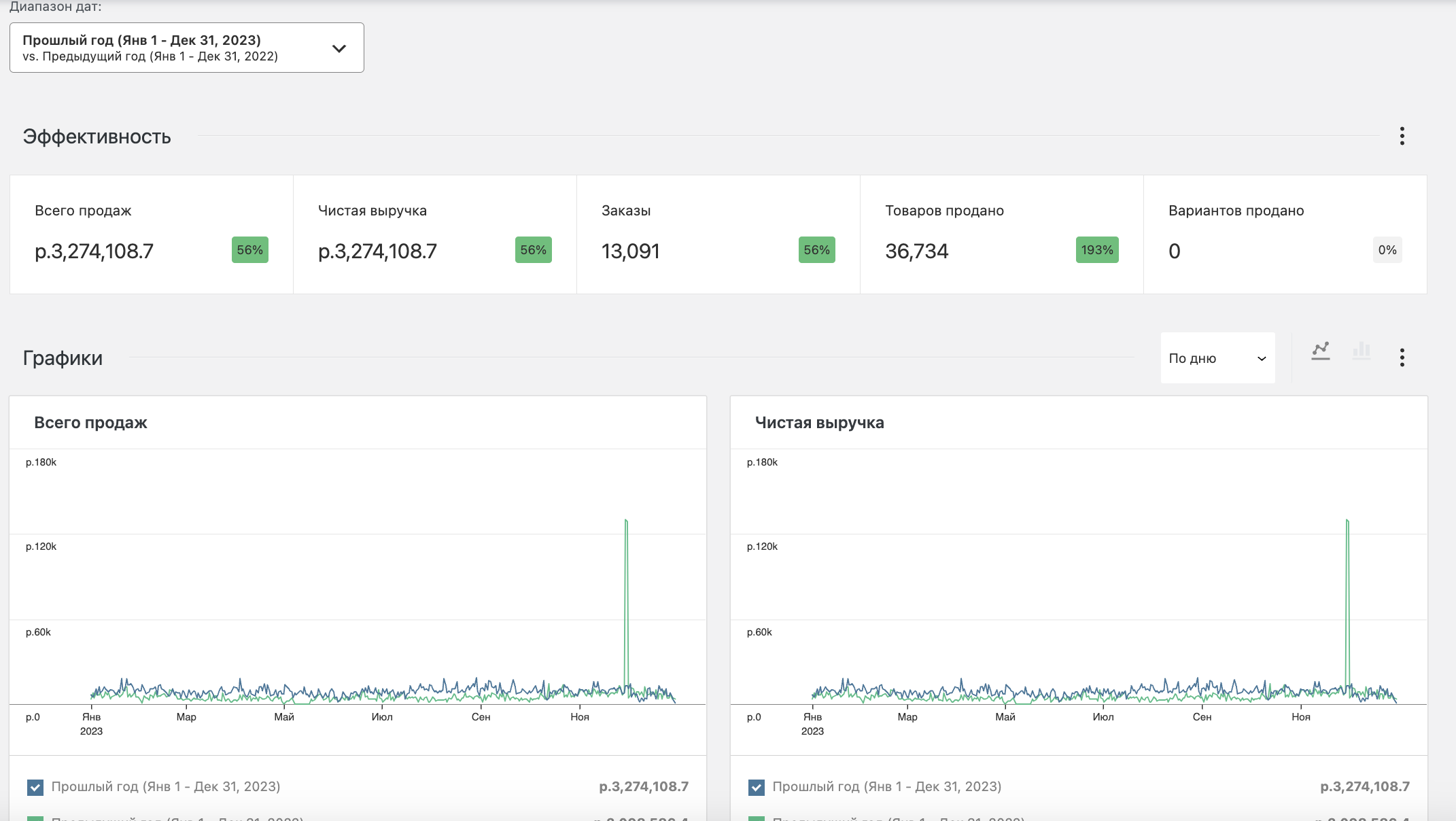Open Эффективность section options menu
This screenshot has width=1456, height=821.
(x=1402, y=136)
